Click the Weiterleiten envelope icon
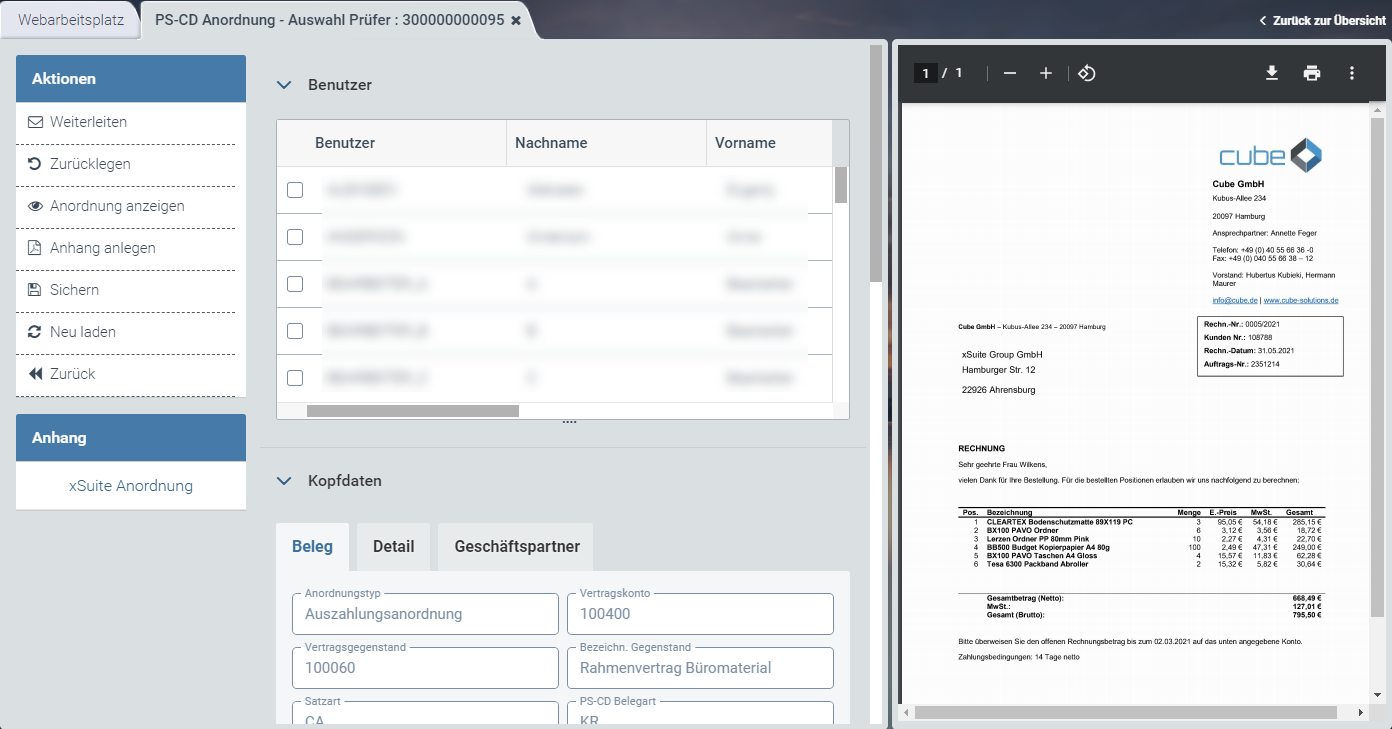 (35, 122)
